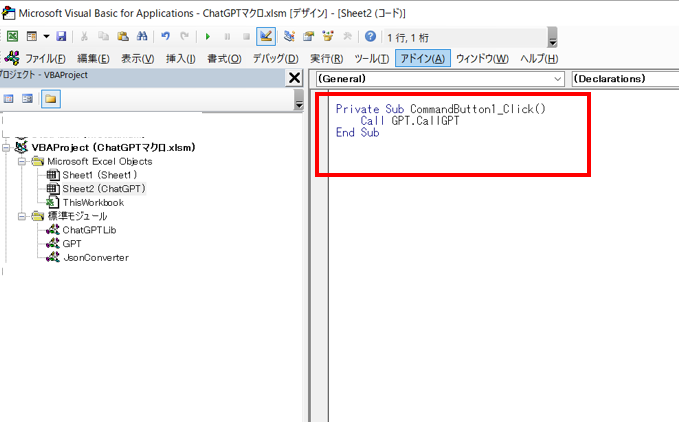
Task: Open the 実行(R) menu
Action: [x=327, y=58]
